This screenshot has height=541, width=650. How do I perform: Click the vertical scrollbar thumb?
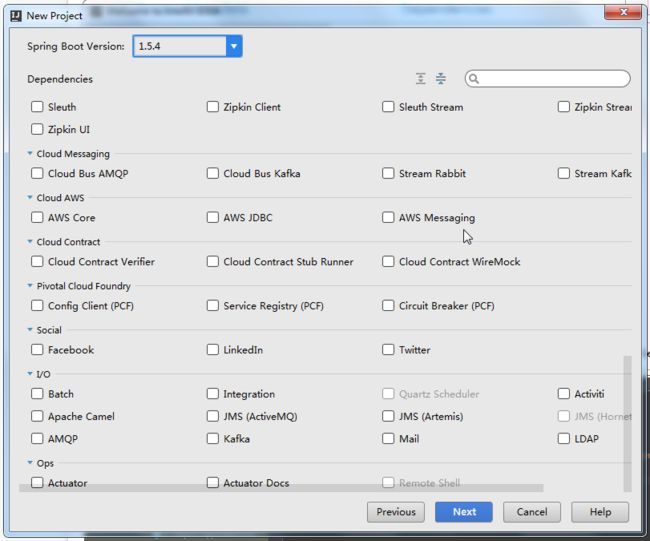[x=628, y=423]
